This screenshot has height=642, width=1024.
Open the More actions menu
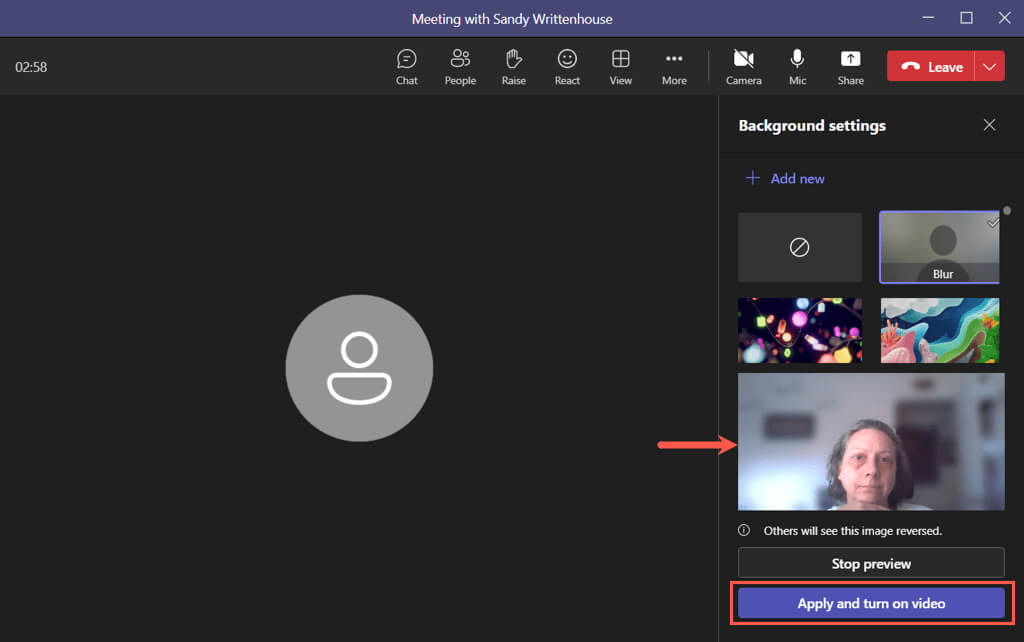click(x=674, y=66)
